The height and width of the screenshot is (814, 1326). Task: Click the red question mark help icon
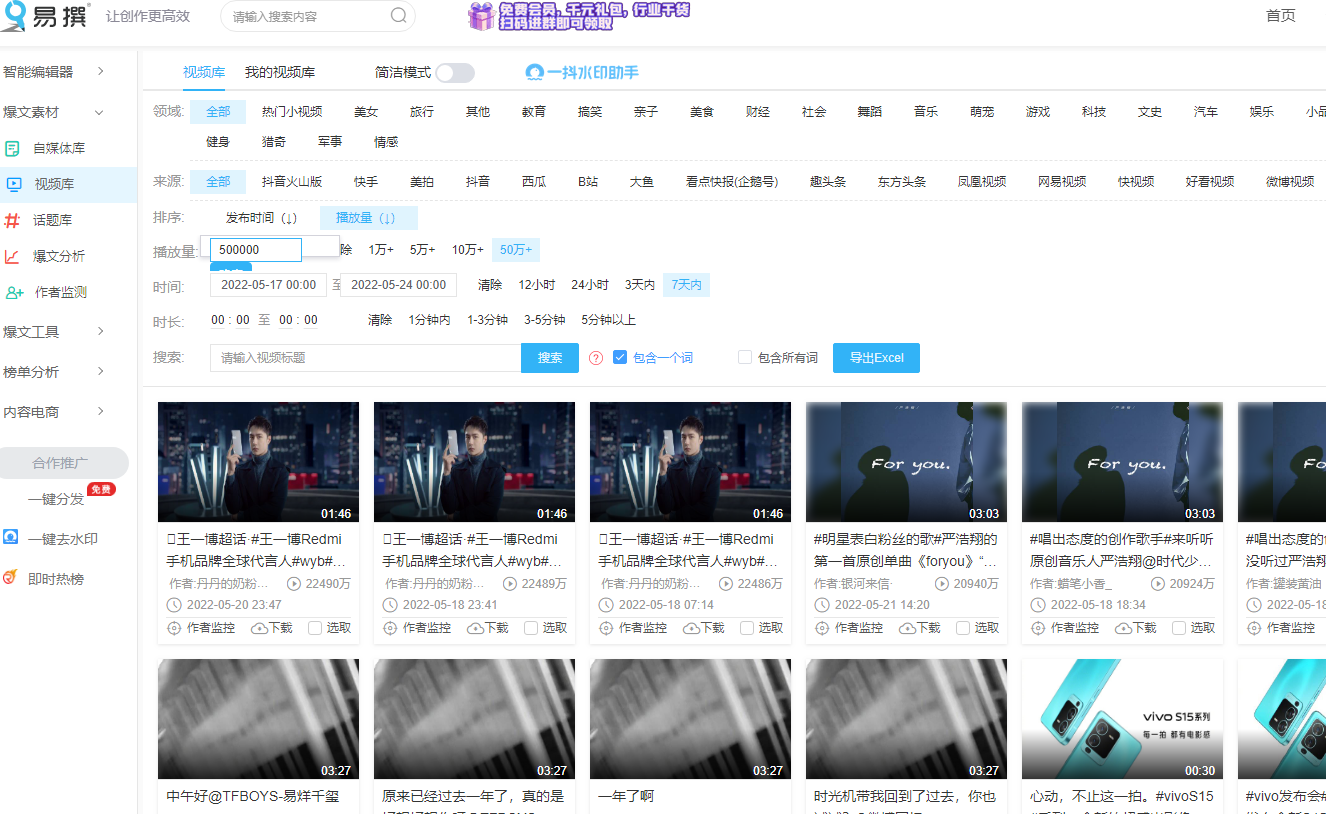[x=596, y=358]
